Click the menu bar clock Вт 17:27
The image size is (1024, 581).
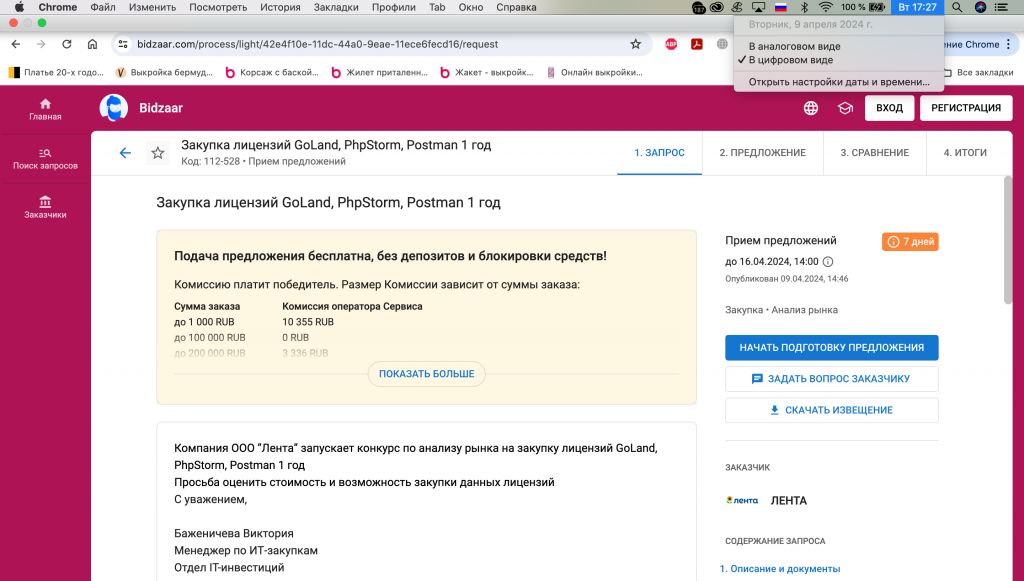pyautogui.click(x=917, y=7)
